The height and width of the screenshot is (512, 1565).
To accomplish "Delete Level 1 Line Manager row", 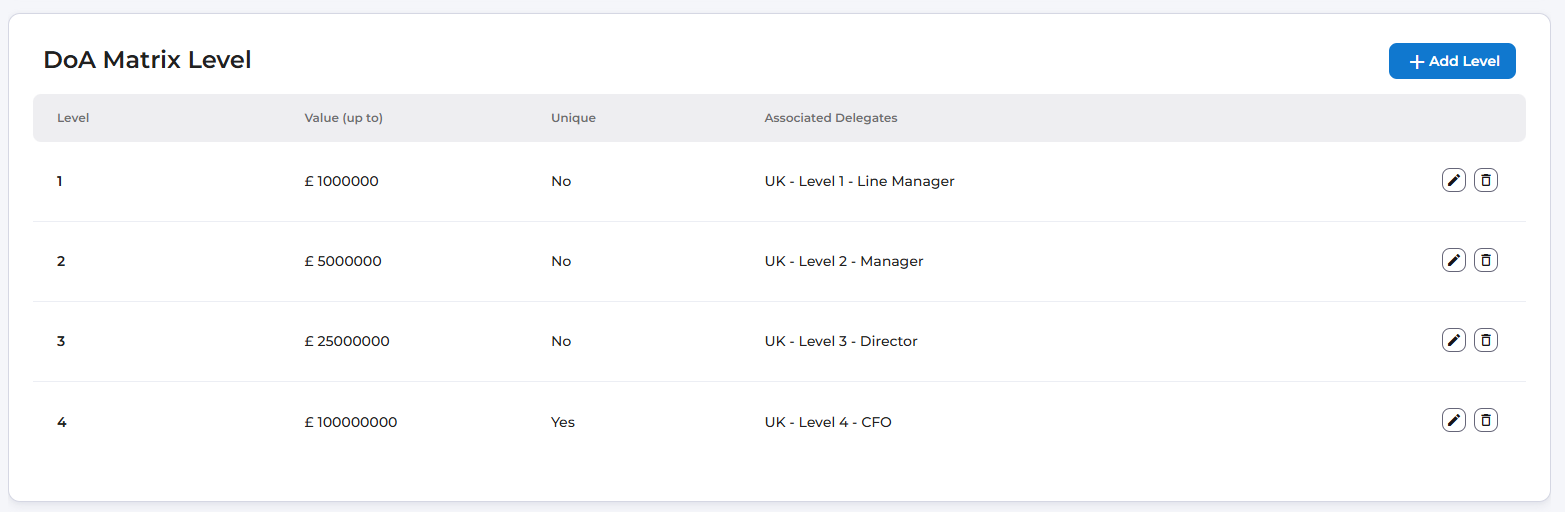I will (1486, 180).
